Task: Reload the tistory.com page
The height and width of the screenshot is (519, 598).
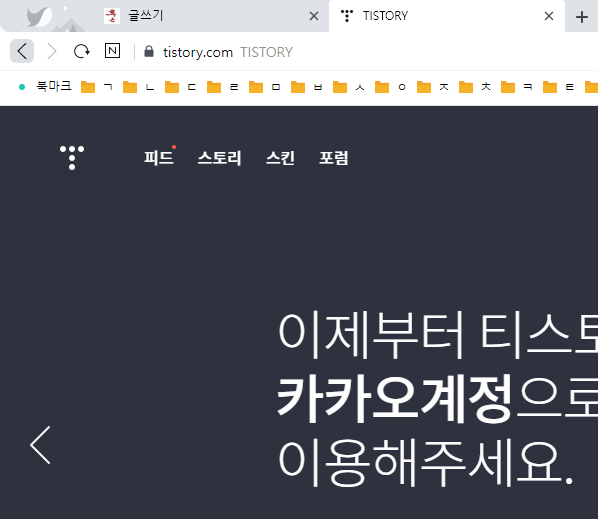Action: tap(82, 51)
